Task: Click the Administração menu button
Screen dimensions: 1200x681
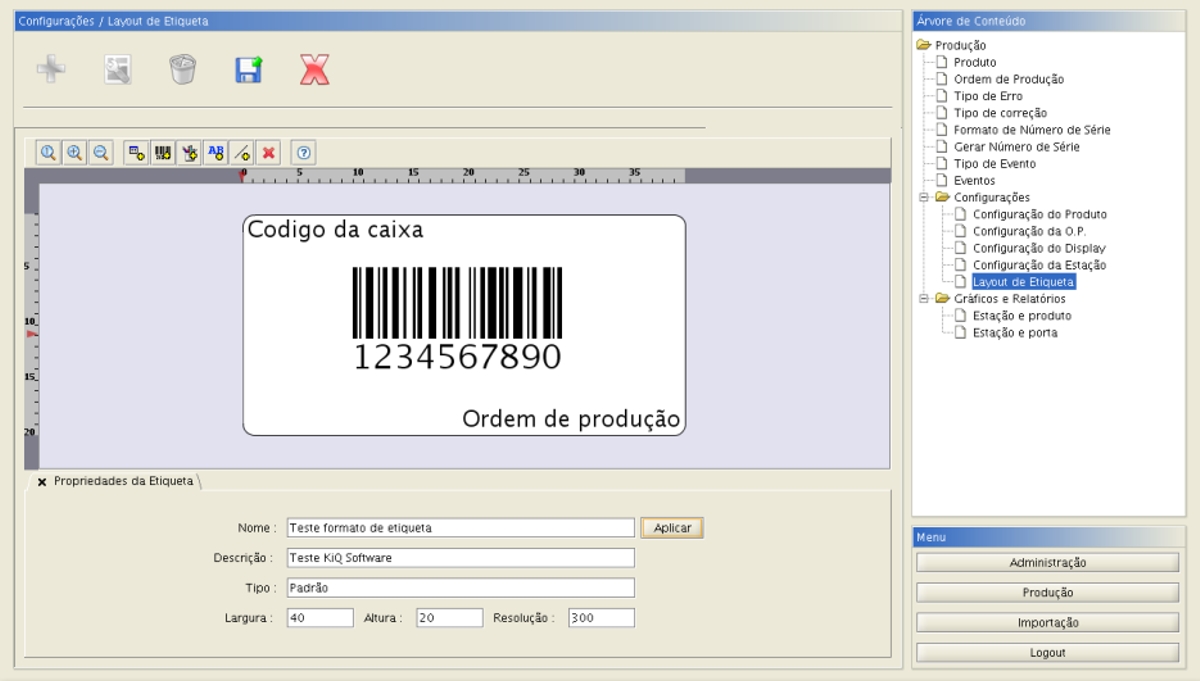Action: click(x=1047, y=563)
